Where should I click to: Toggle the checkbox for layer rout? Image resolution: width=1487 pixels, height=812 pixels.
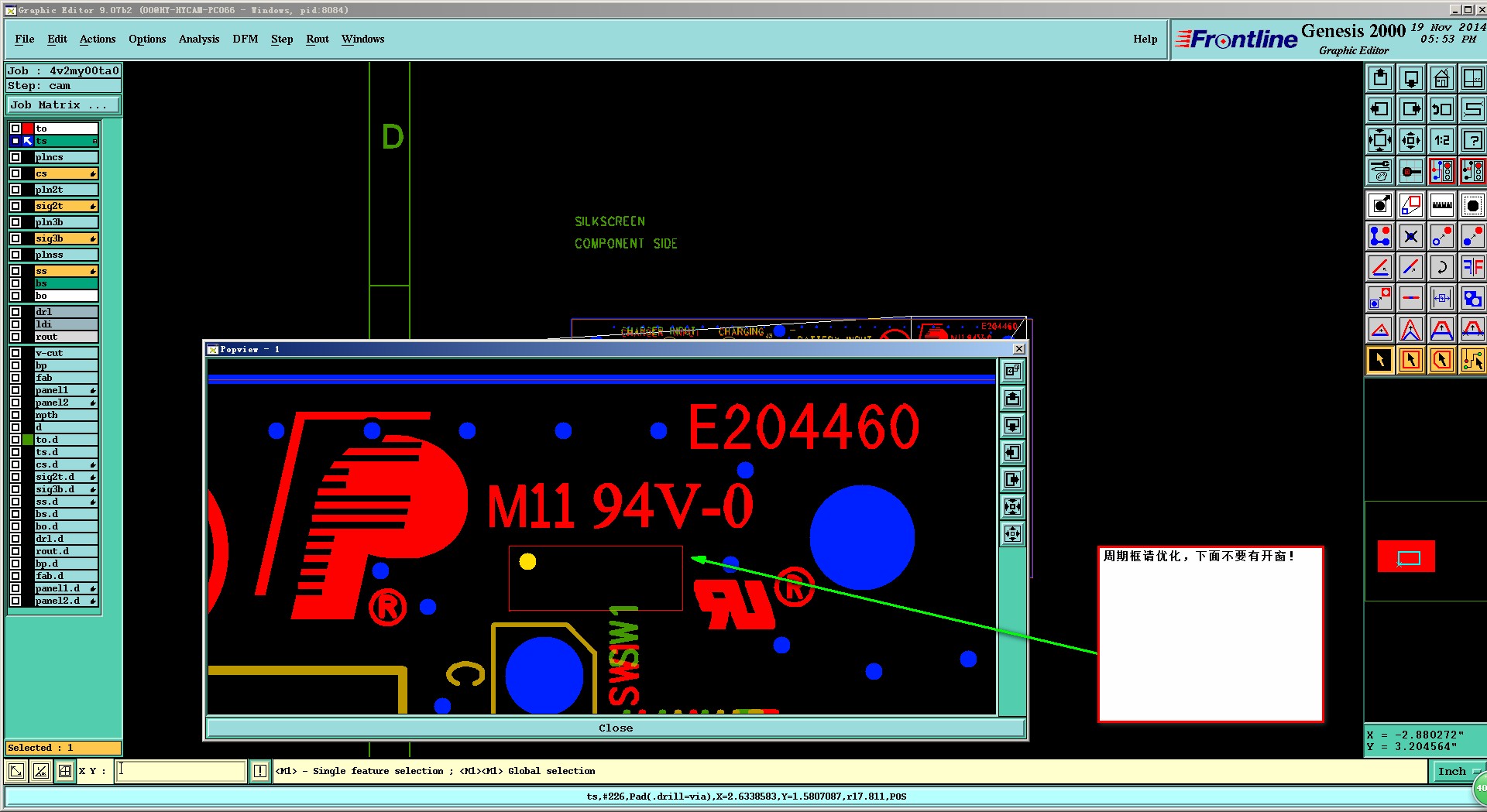pos(15,337)
